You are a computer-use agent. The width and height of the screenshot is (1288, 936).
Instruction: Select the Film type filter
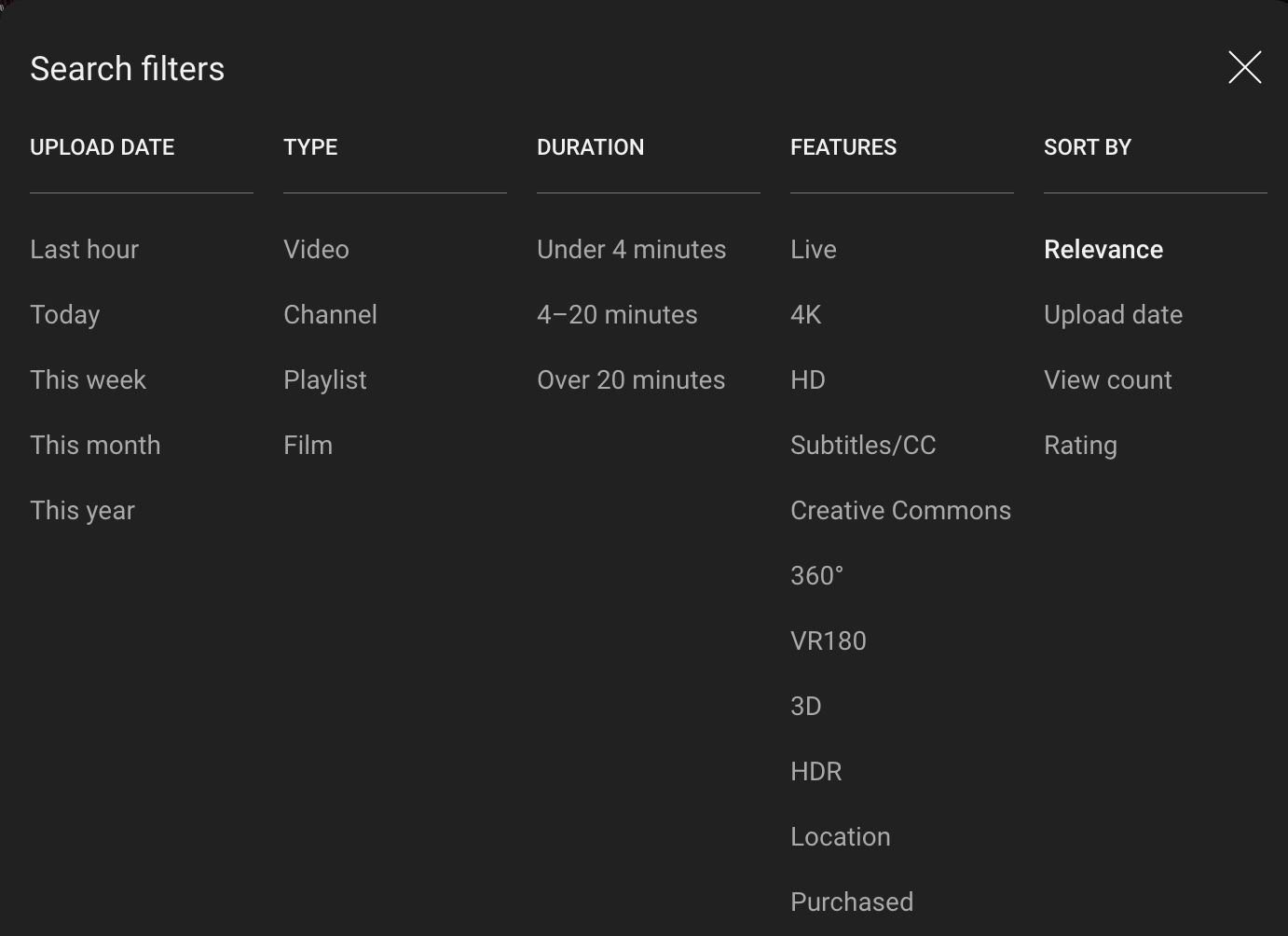point(308,445)
